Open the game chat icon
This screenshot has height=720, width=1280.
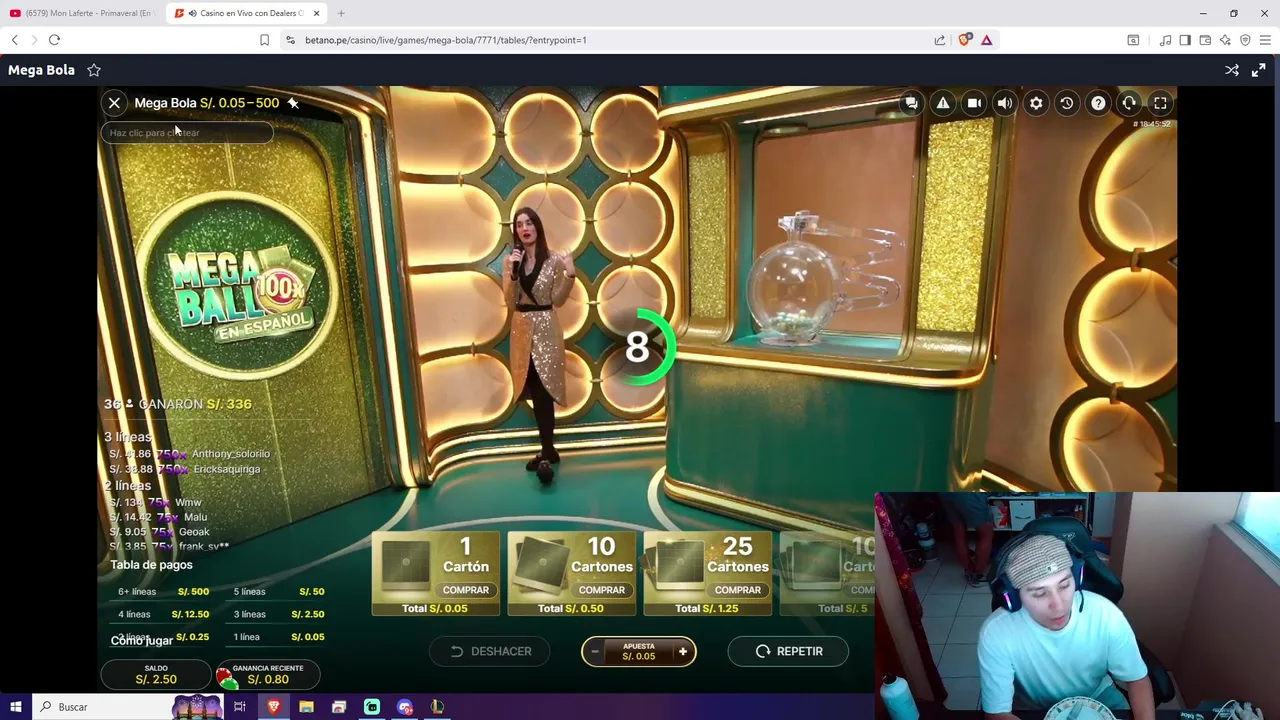point(911,103)
